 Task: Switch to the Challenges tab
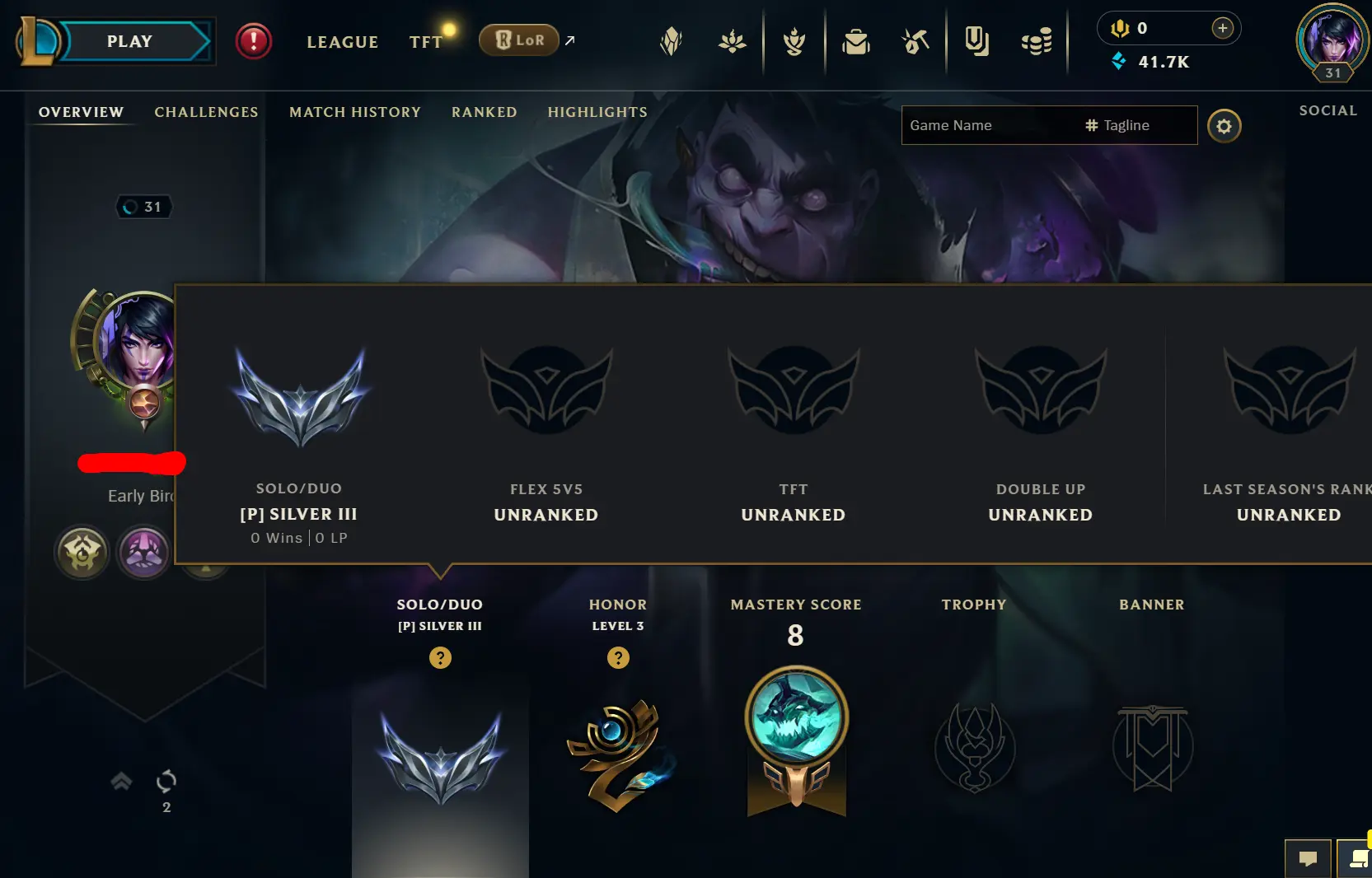(206, 112)
